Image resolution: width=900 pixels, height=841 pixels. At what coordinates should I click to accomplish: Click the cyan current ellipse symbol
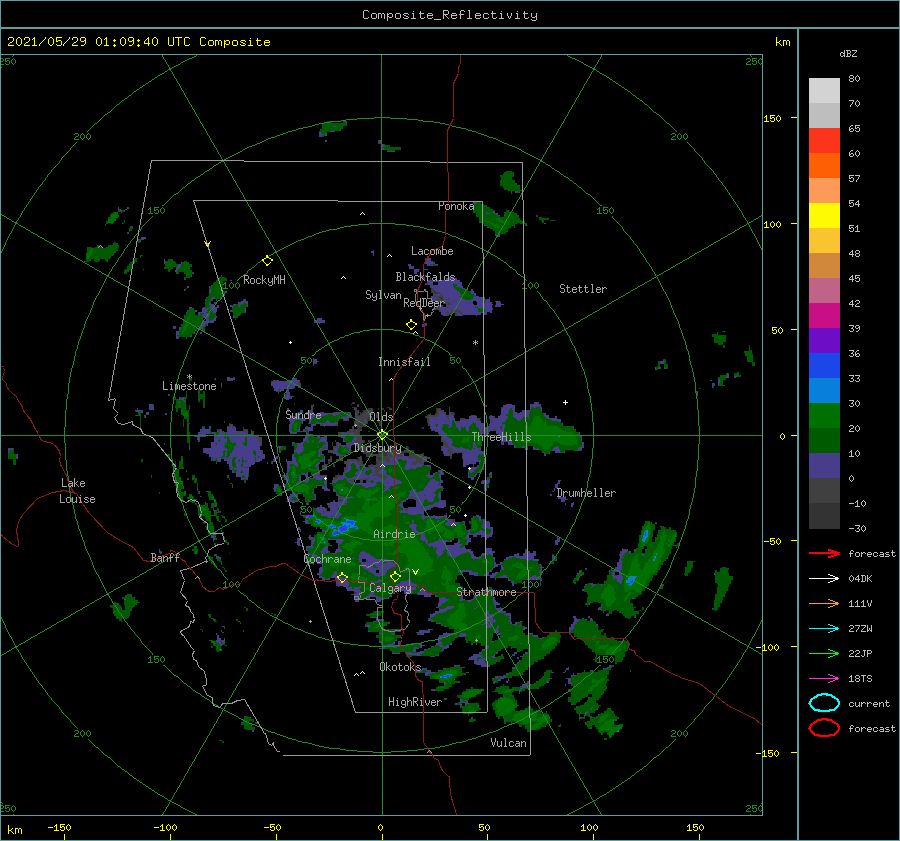(x=824, y=703)
